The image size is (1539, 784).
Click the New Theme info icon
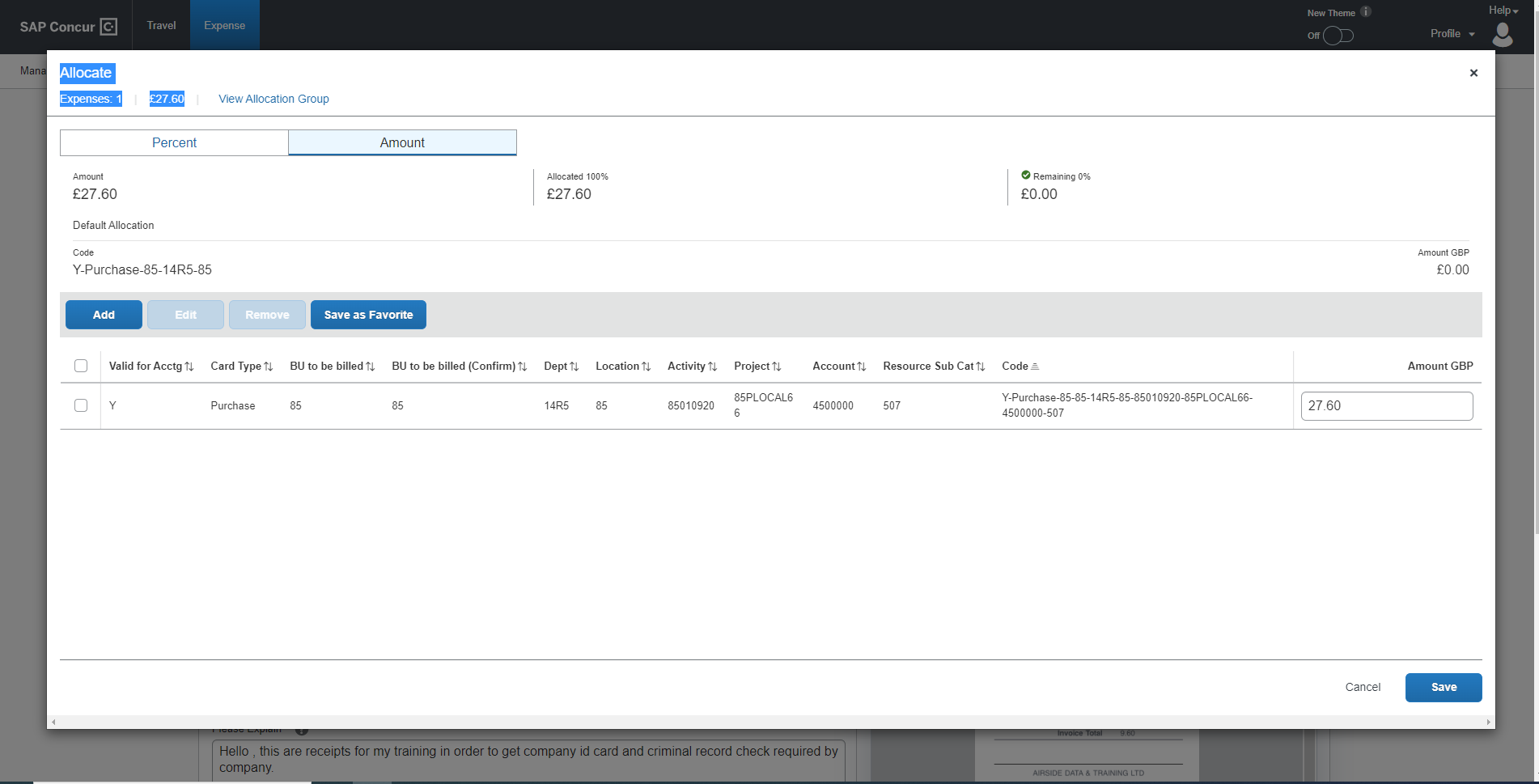(1367, 12)
